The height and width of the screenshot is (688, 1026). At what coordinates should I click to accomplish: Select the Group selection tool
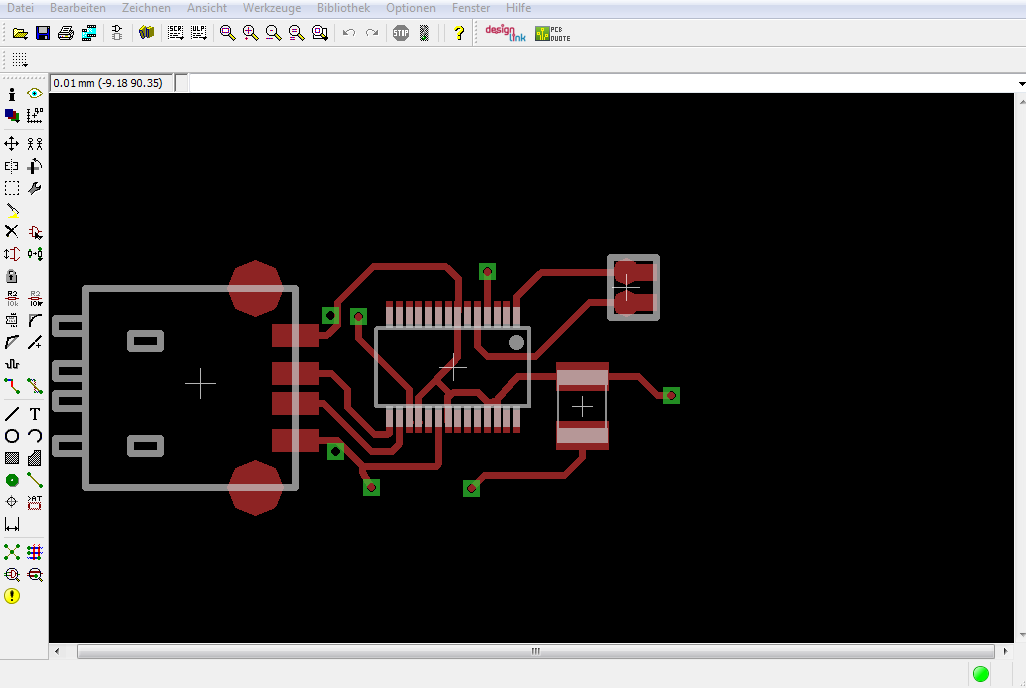click(12, 189)
